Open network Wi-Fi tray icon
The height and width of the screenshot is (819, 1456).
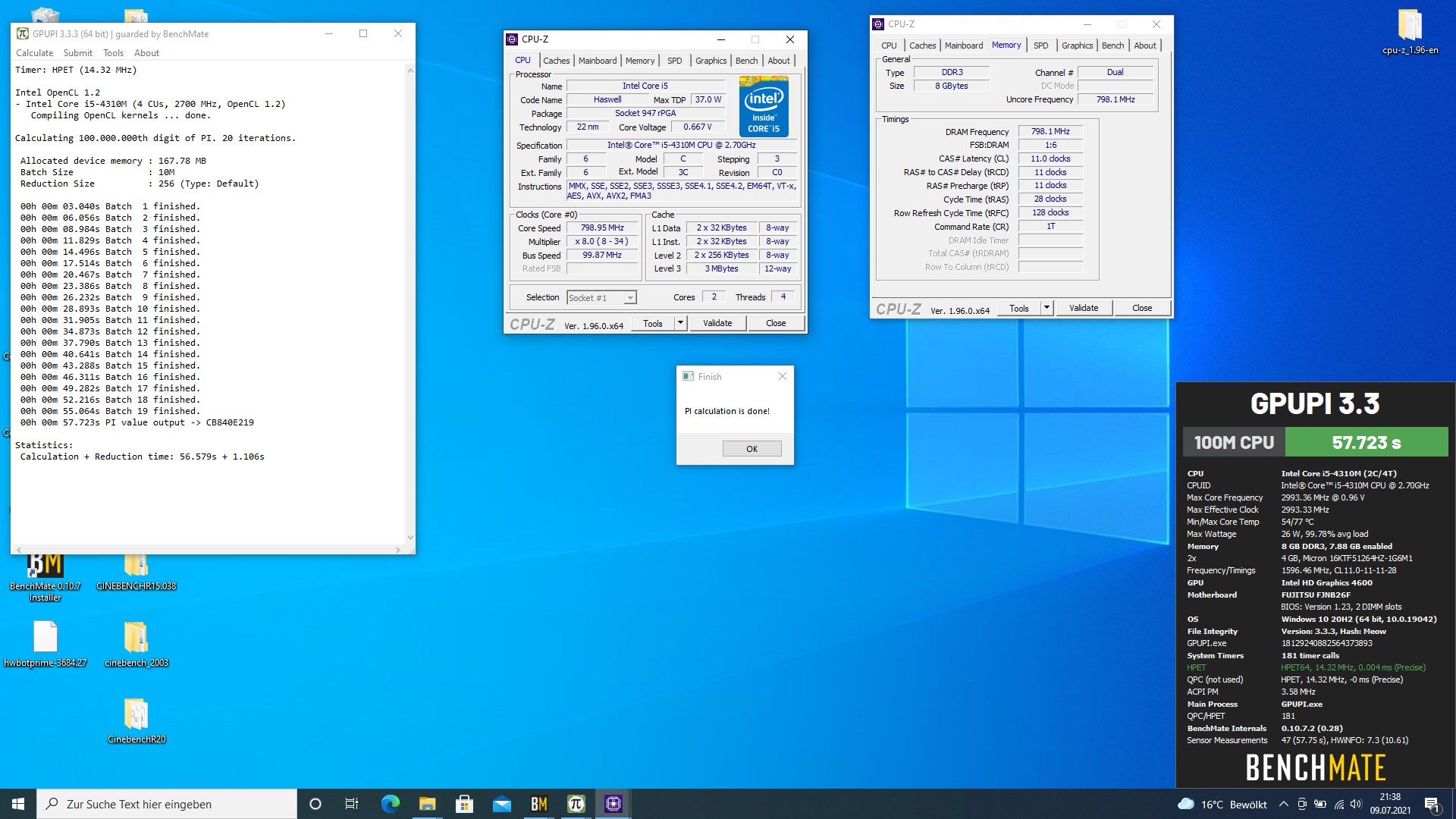click(1338, 805)
